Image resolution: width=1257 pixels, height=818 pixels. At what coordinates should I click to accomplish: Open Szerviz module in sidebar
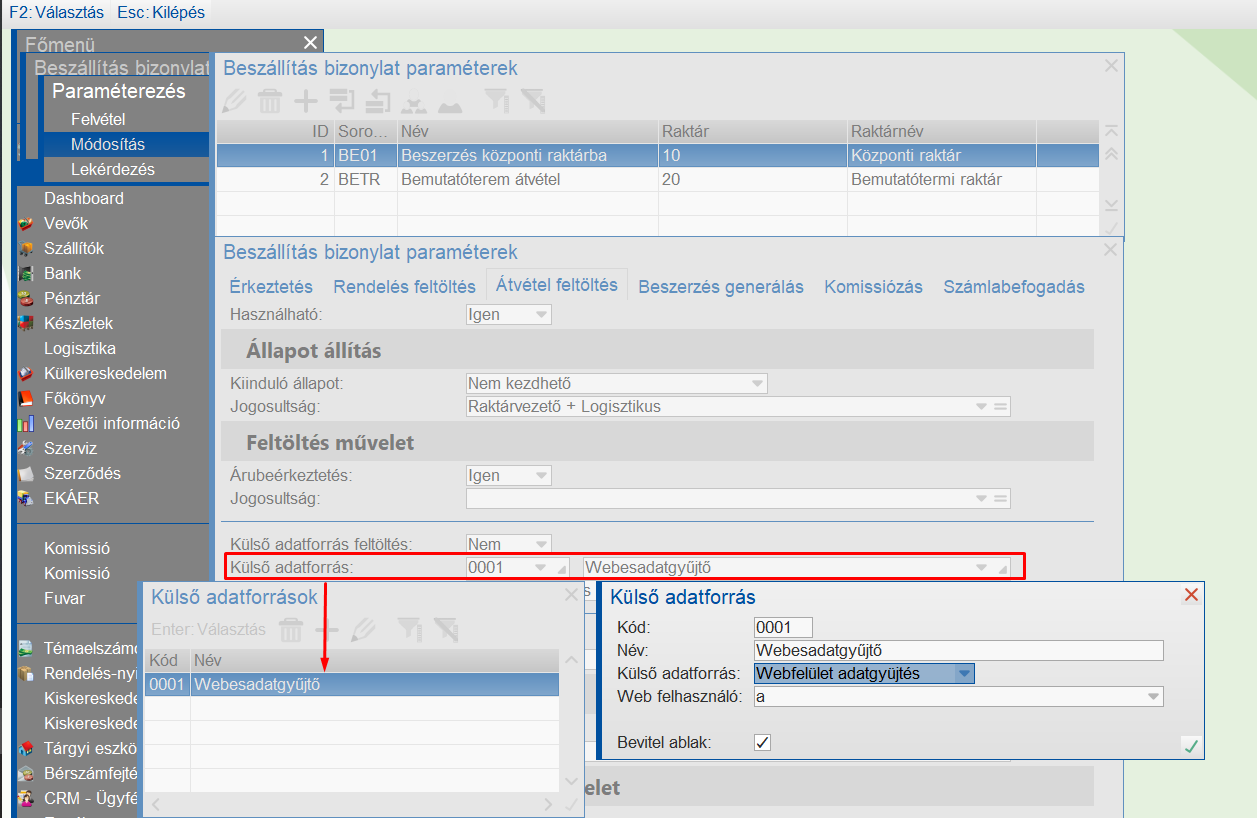click(x=70, y=448)
